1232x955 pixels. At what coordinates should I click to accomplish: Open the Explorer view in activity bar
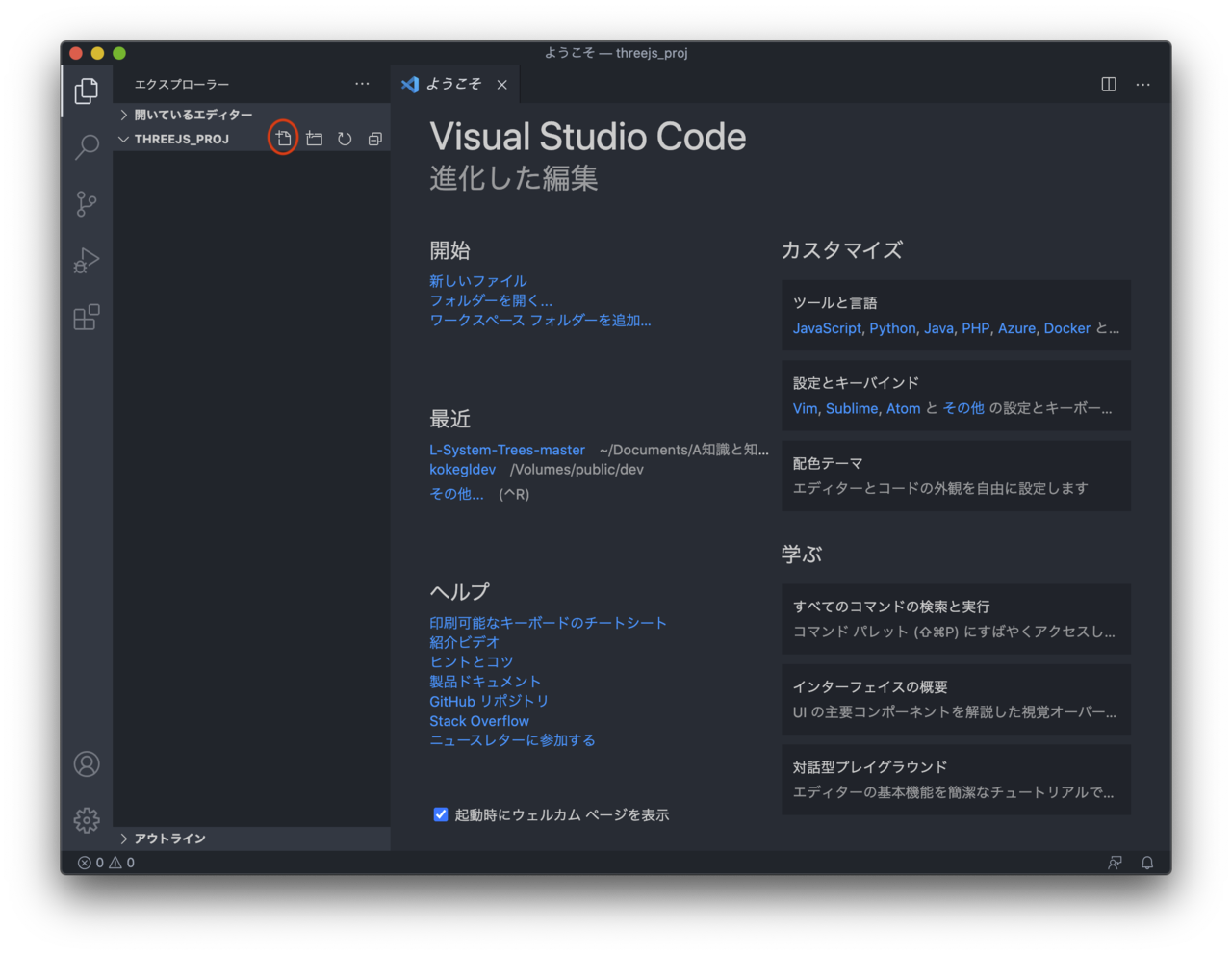(87, 90)
